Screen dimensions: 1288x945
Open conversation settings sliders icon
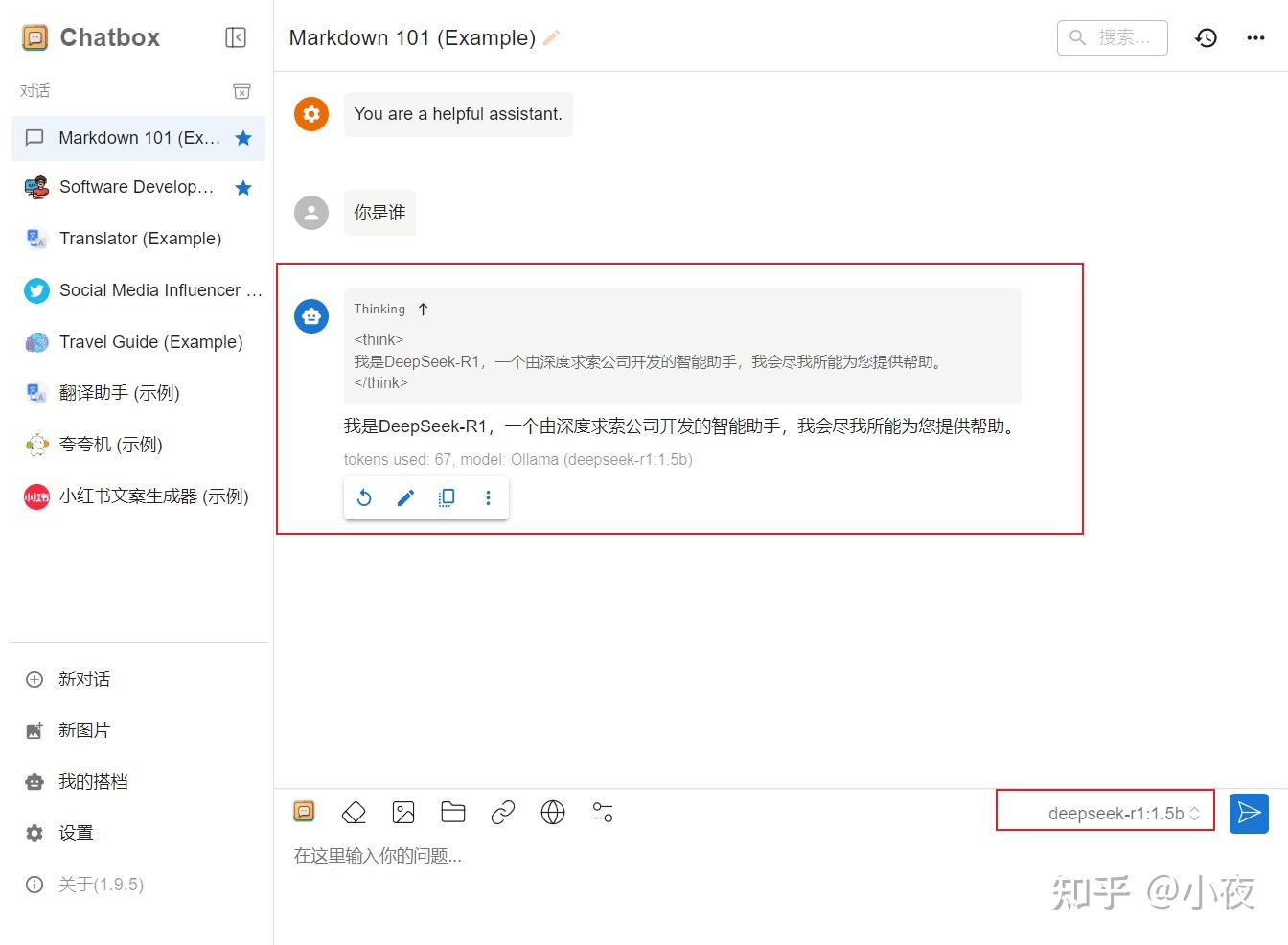(603, 813)
